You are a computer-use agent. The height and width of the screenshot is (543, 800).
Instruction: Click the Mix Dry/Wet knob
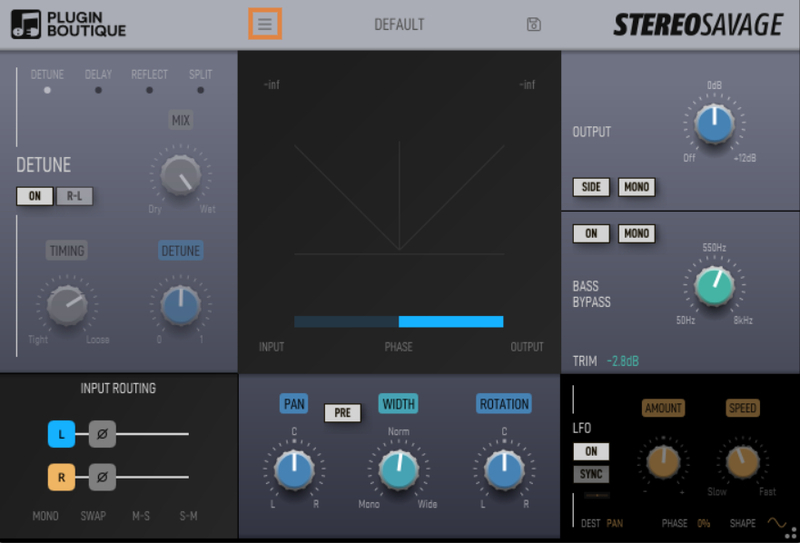181,175
